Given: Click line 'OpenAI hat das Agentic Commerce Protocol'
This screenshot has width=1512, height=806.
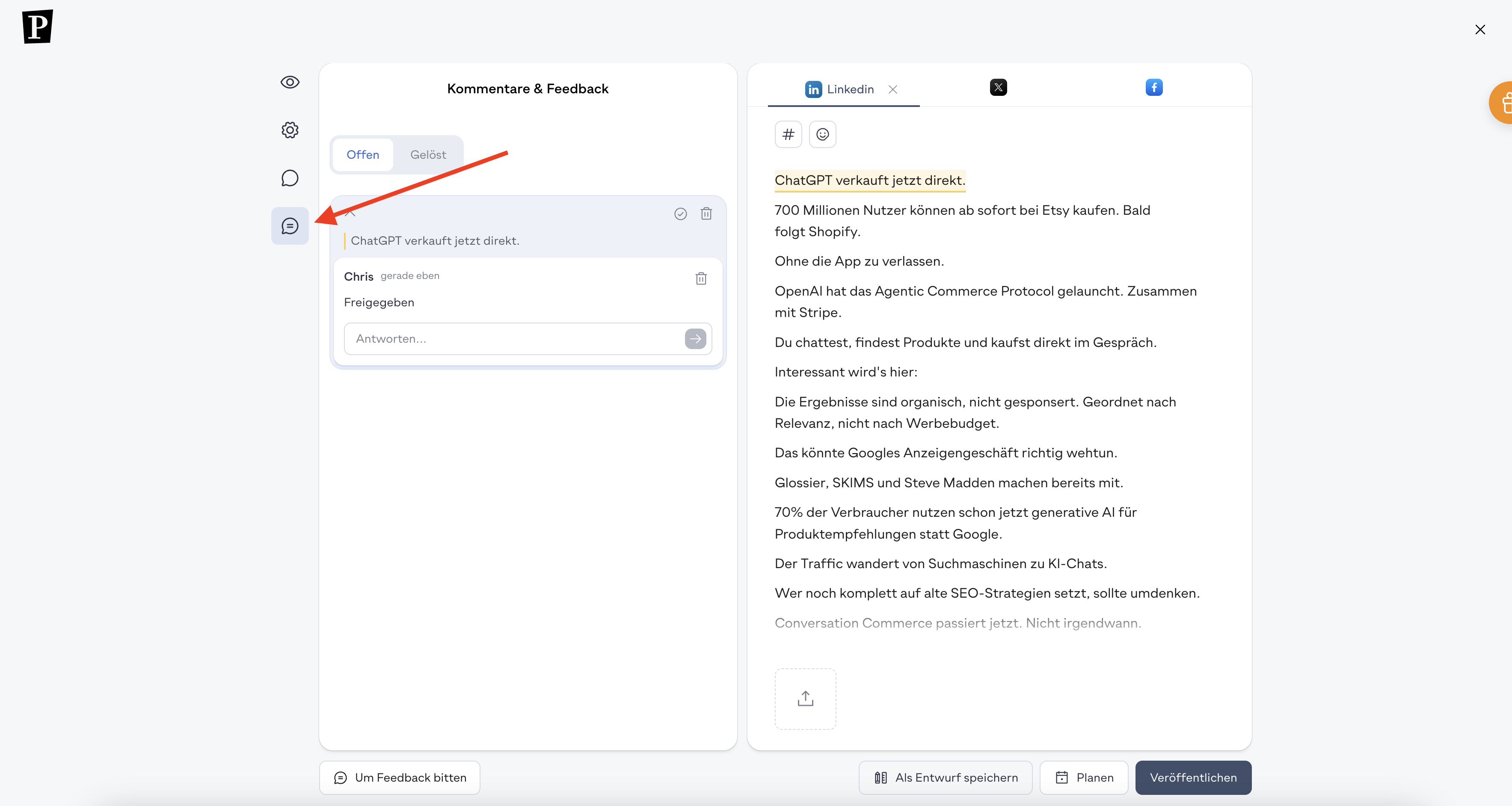Looking at the screenshot, I should (985, 302).
